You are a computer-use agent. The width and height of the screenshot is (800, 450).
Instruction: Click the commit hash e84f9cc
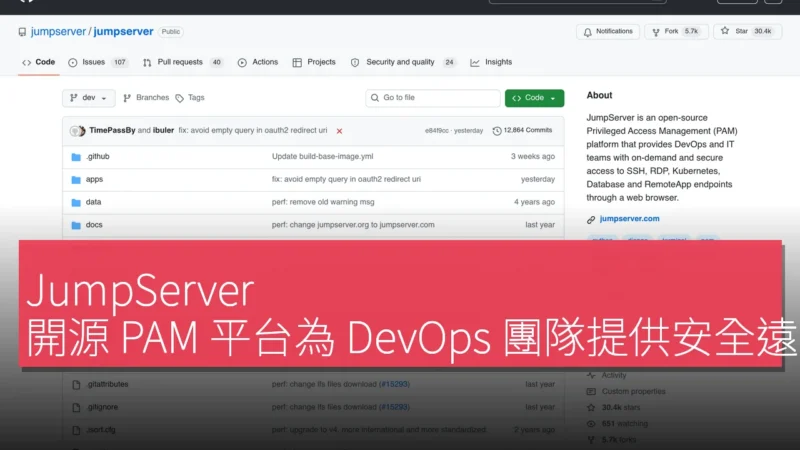(x=436, y=131)
